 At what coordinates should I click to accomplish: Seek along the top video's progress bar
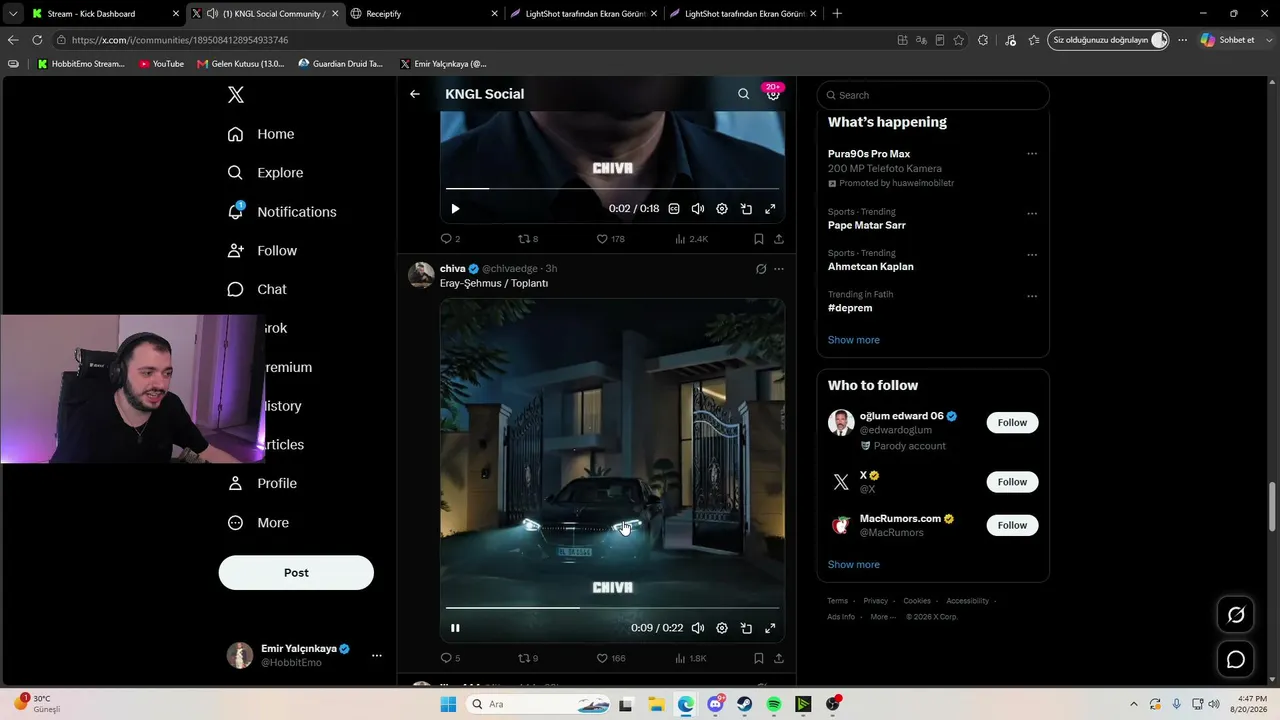coord(612,188)
